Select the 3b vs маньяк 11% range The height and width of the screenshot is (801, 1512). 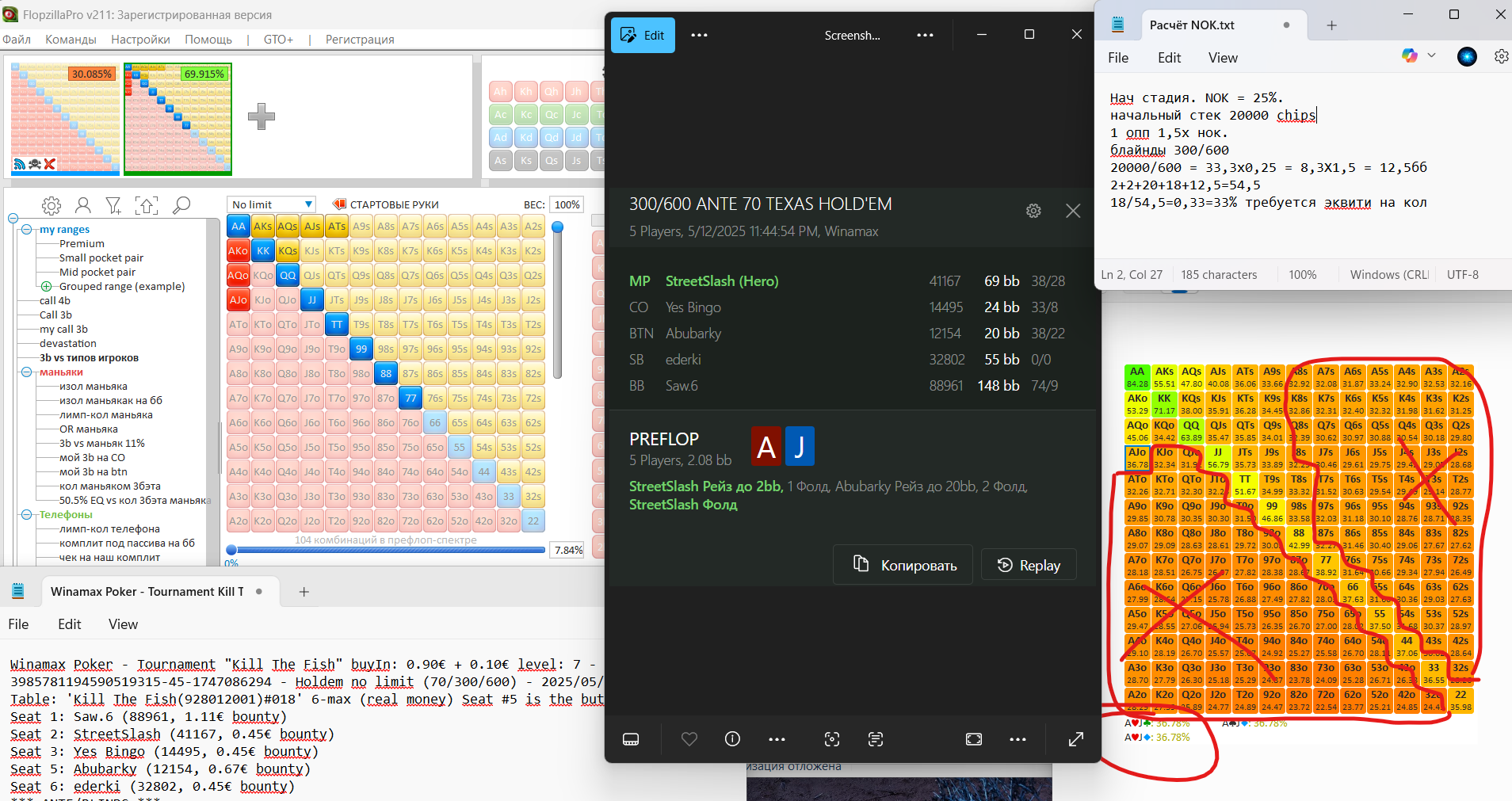click(102, 444)
